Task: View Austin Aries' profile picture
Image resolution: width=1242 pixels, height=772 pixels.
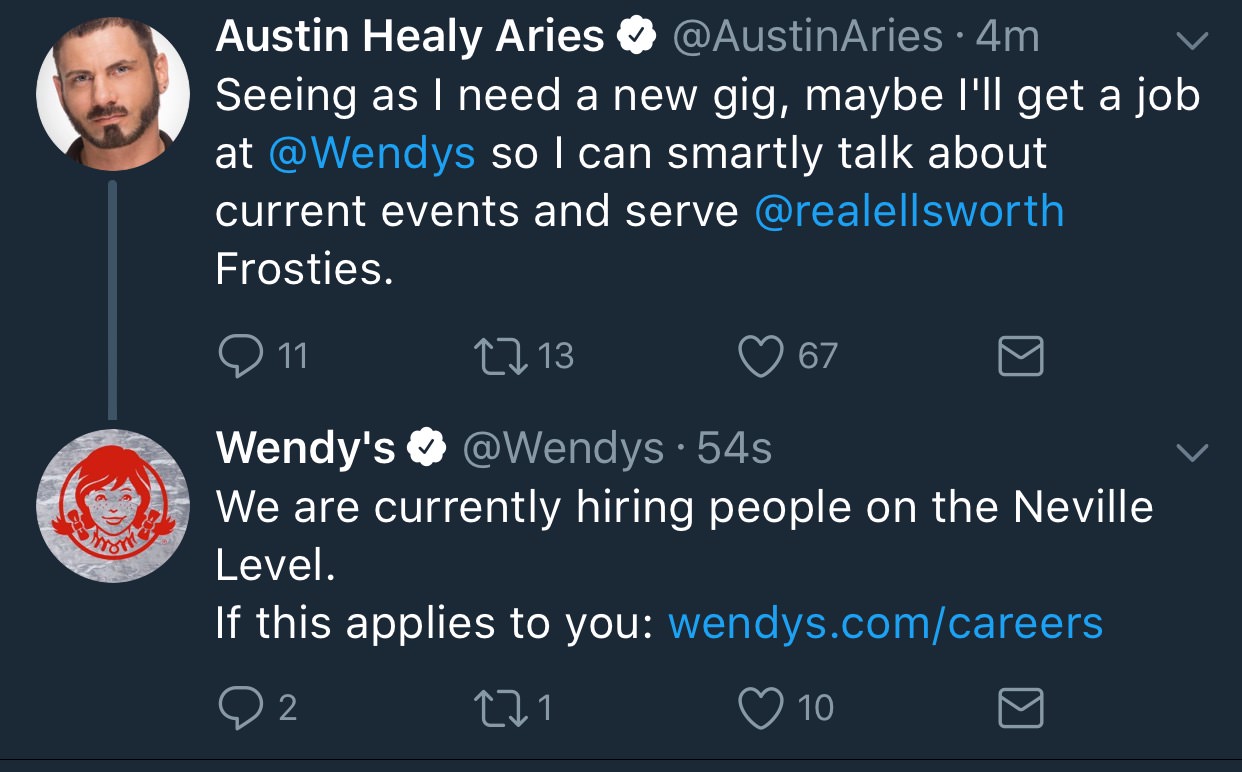Action: coord(112,93)
